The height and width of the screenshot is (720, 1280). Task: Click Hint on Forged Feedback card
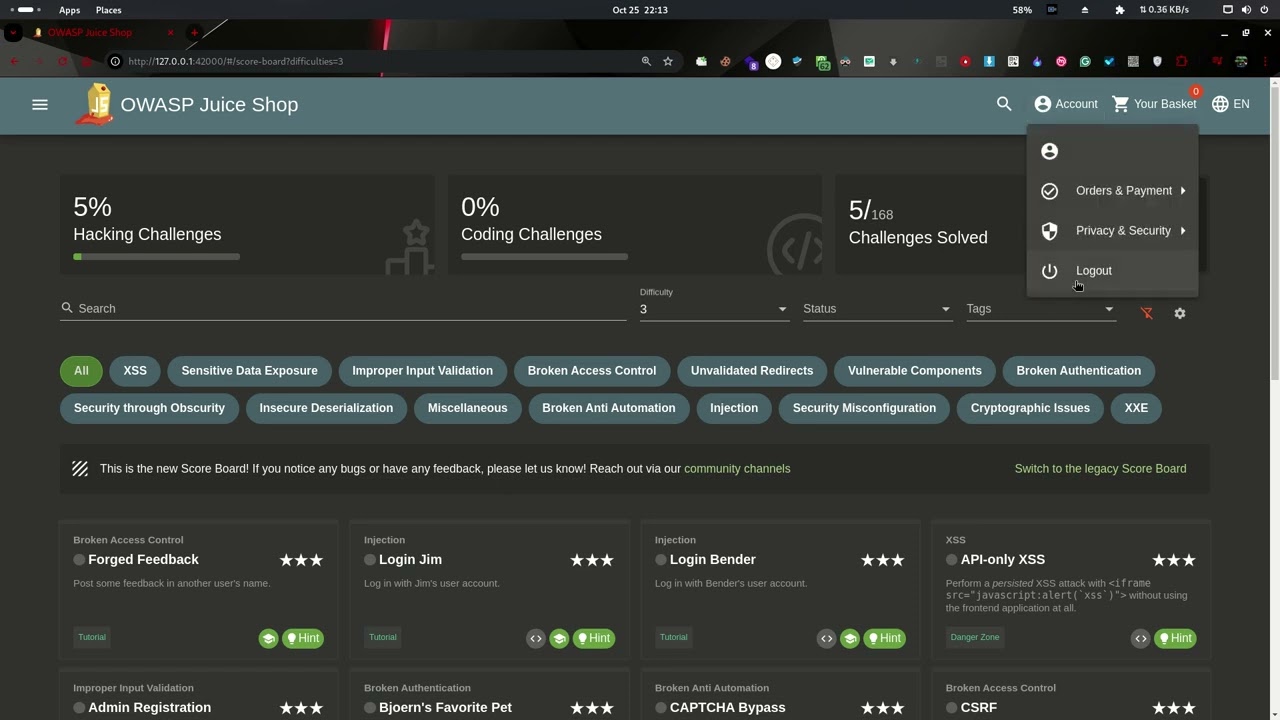coord(303,638)
